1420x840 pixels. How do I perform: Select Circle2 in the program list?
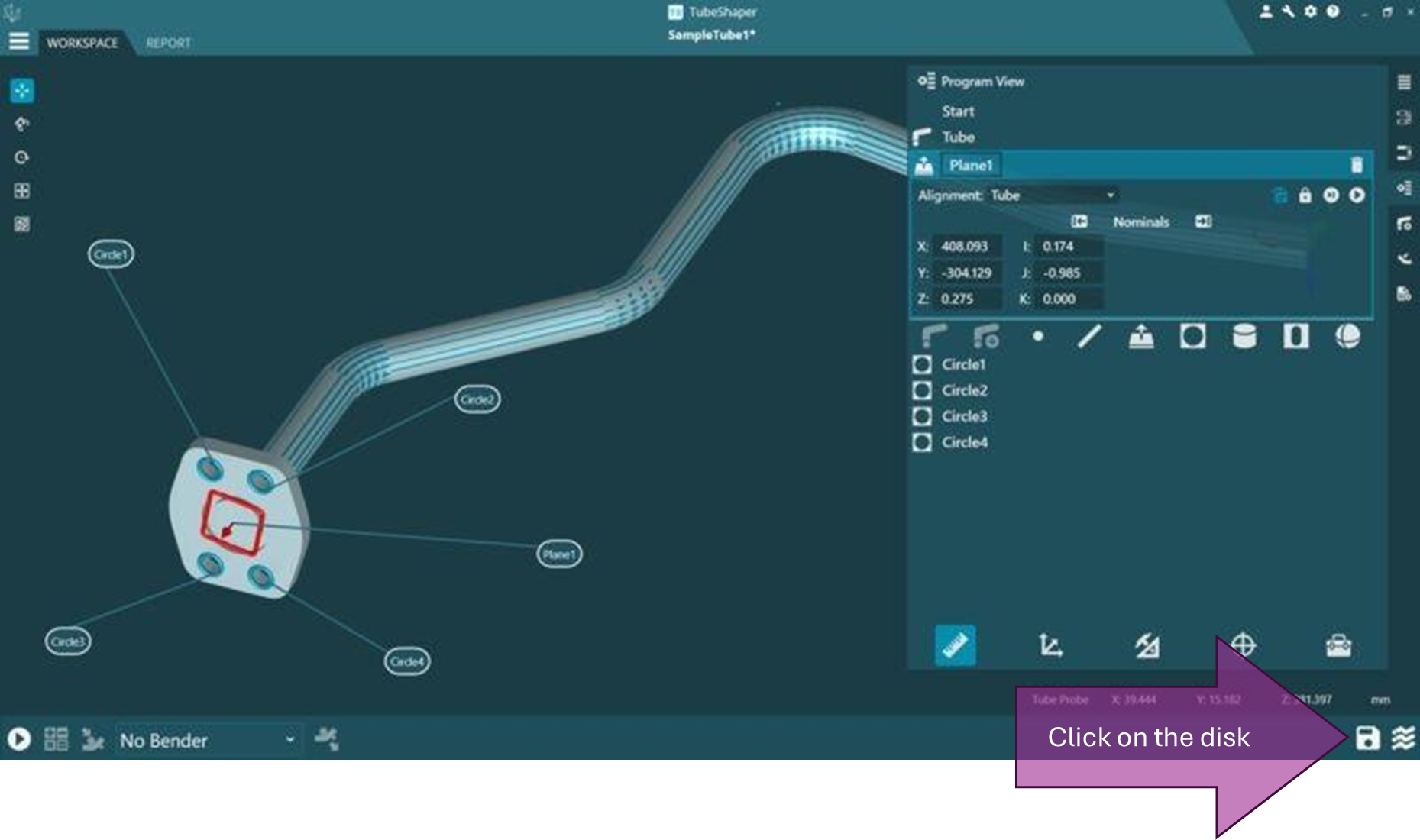[964, 390]
